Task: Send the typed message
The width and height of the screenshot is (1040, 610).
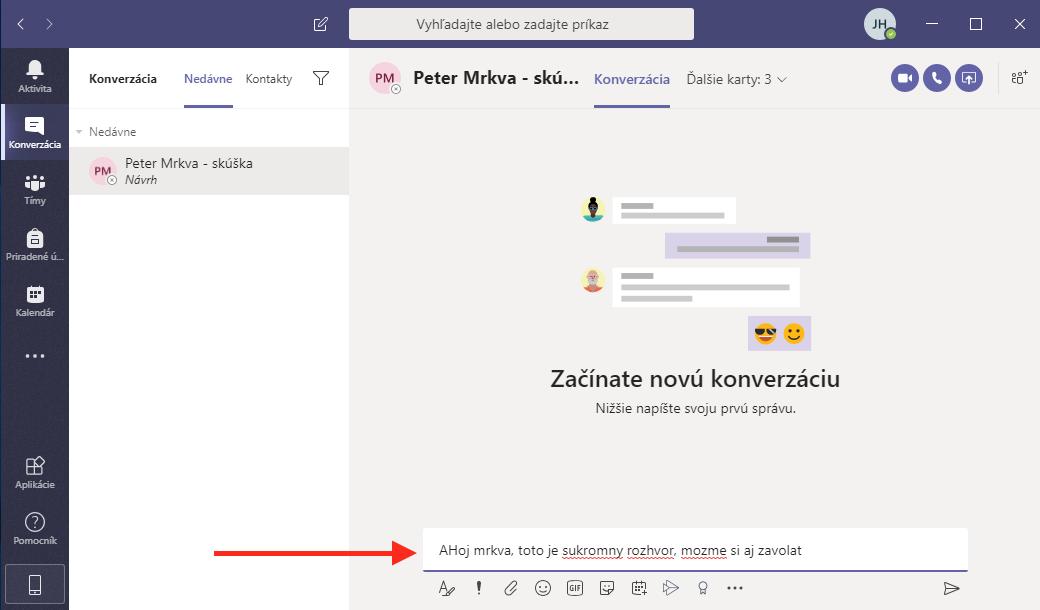Action: click(951, 588)
